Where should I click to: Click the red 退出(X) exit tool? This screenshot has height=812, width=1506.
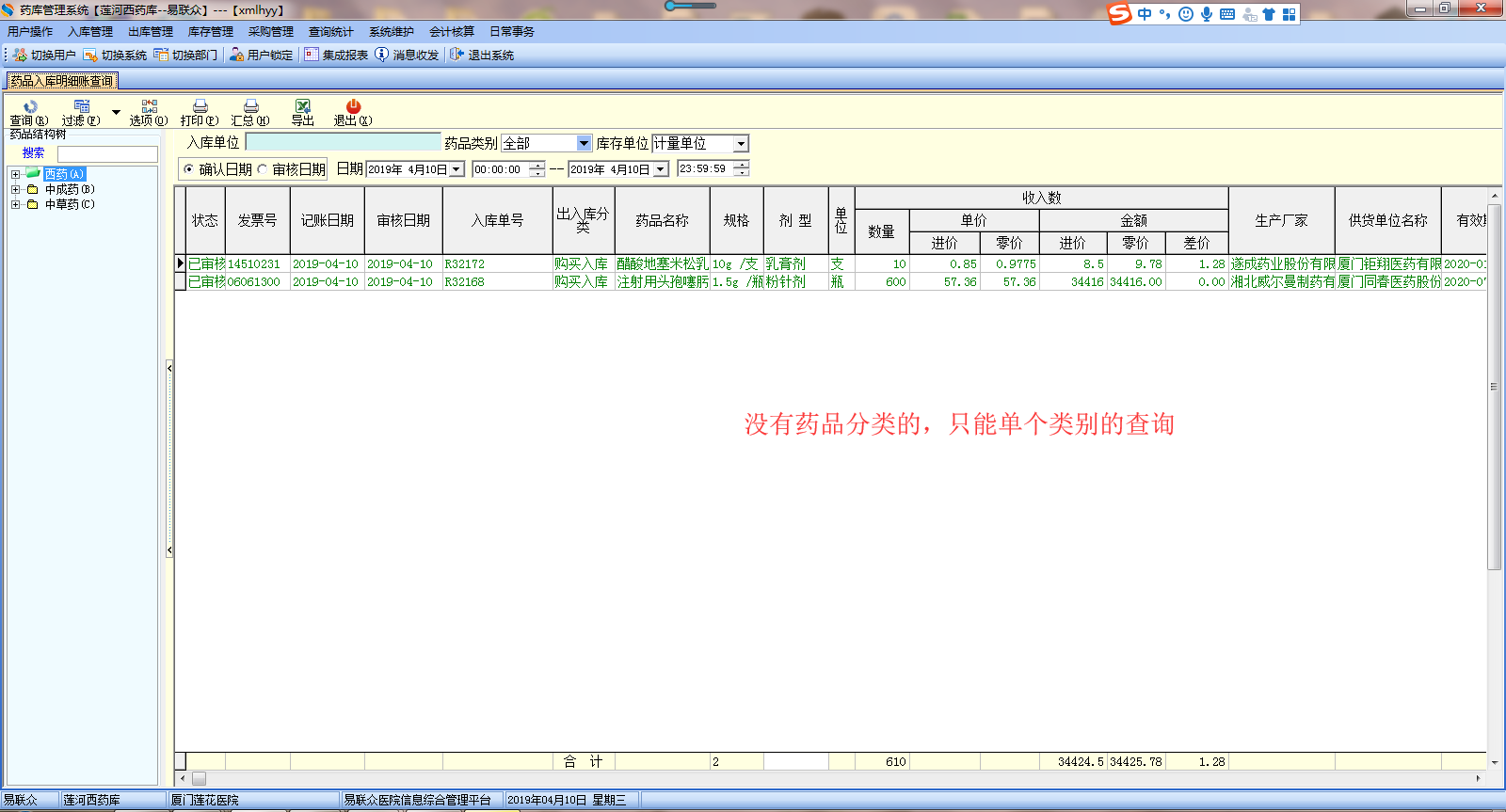pyautogui.click(x=353, y=113)
